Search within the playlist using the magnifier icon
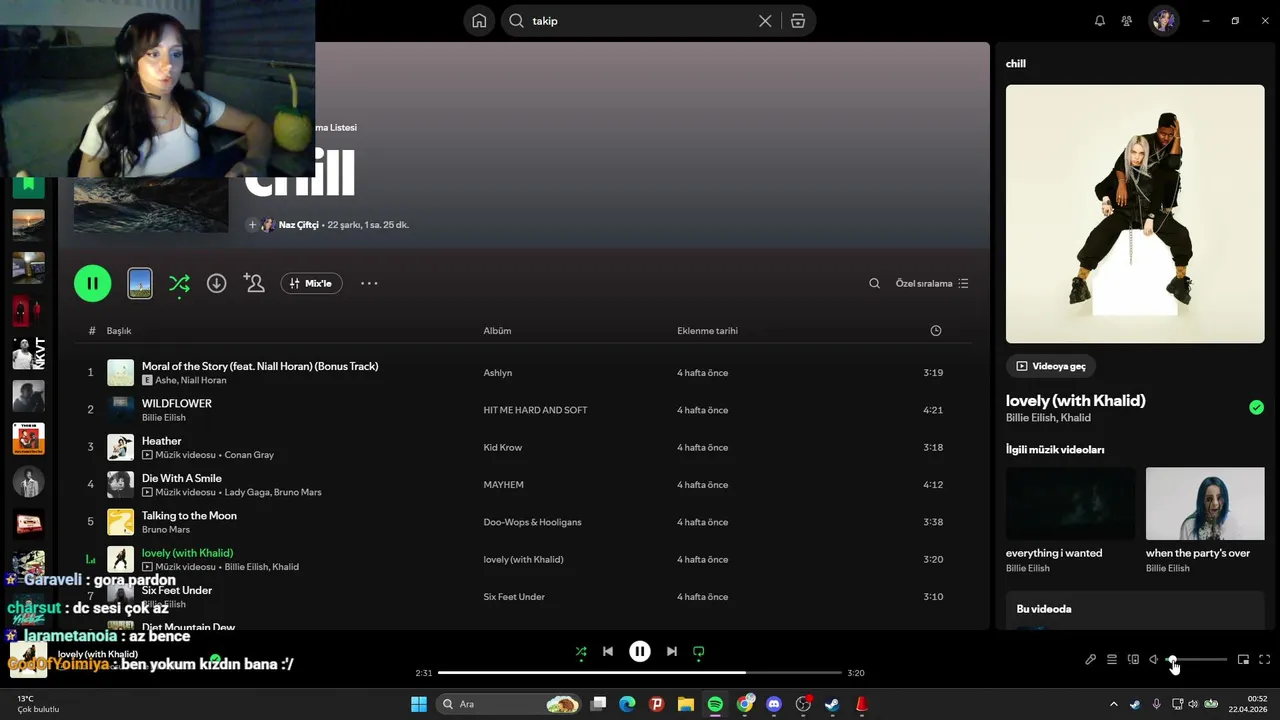Viewport: 1280px width, 720px height. (874, 284)
